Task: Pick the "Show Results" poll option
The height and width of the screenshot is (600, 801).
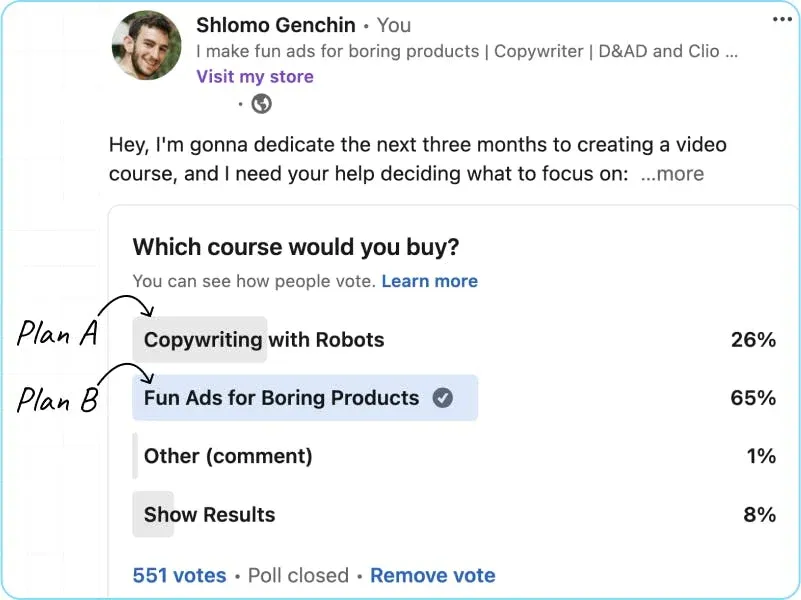Action: (209, 515)
